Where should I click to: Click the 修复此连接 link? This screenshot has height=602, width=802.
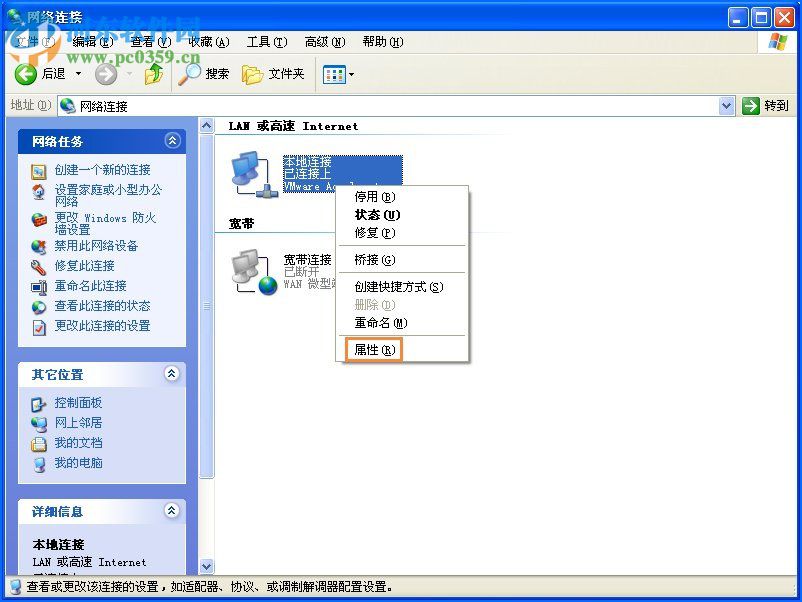pyautogui.click(x=84, y=266)
